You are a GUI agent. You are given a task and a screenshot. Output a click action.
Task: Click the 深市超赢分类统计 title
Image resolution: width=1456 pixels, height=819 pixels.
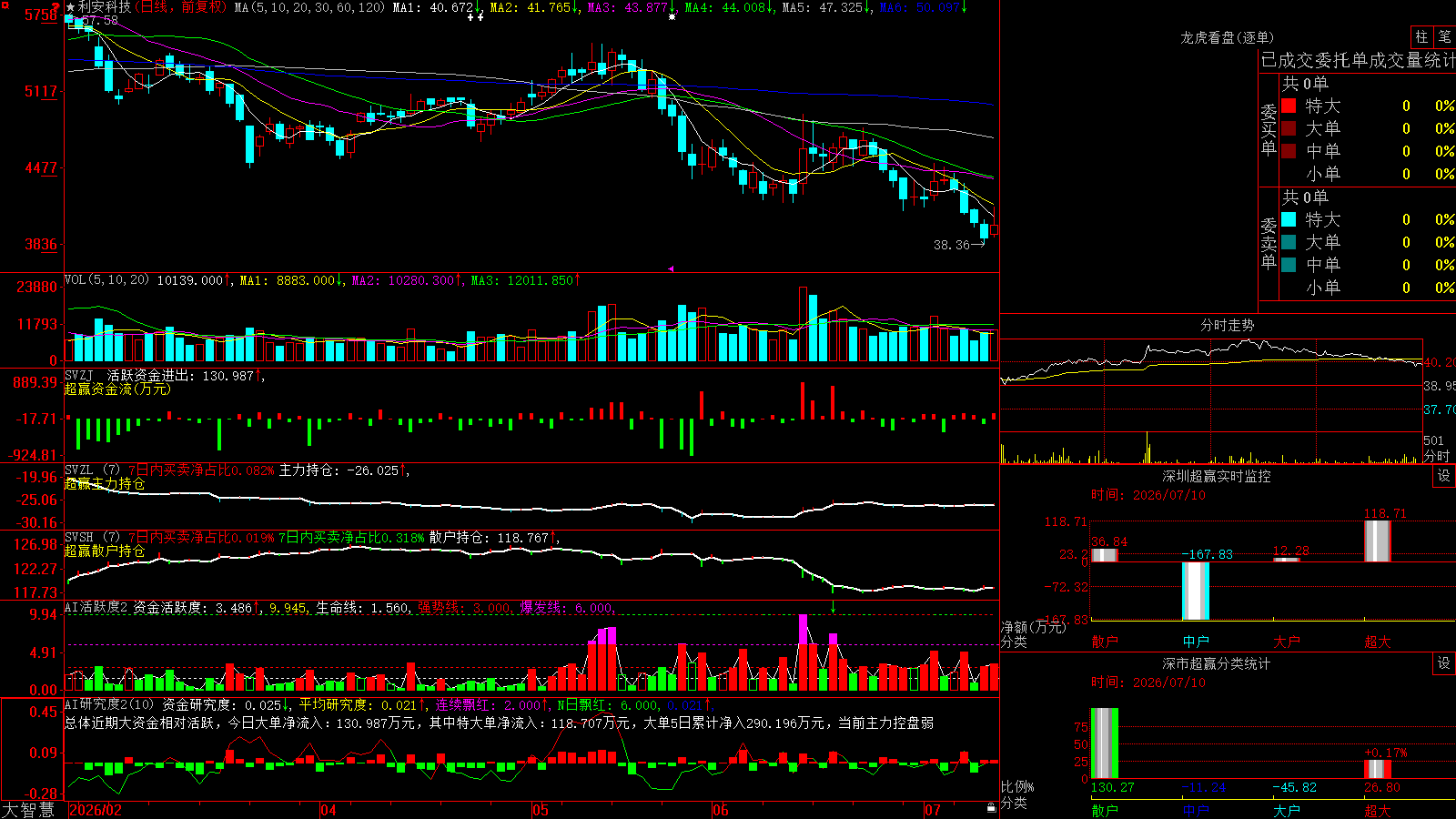point(1216,663)
